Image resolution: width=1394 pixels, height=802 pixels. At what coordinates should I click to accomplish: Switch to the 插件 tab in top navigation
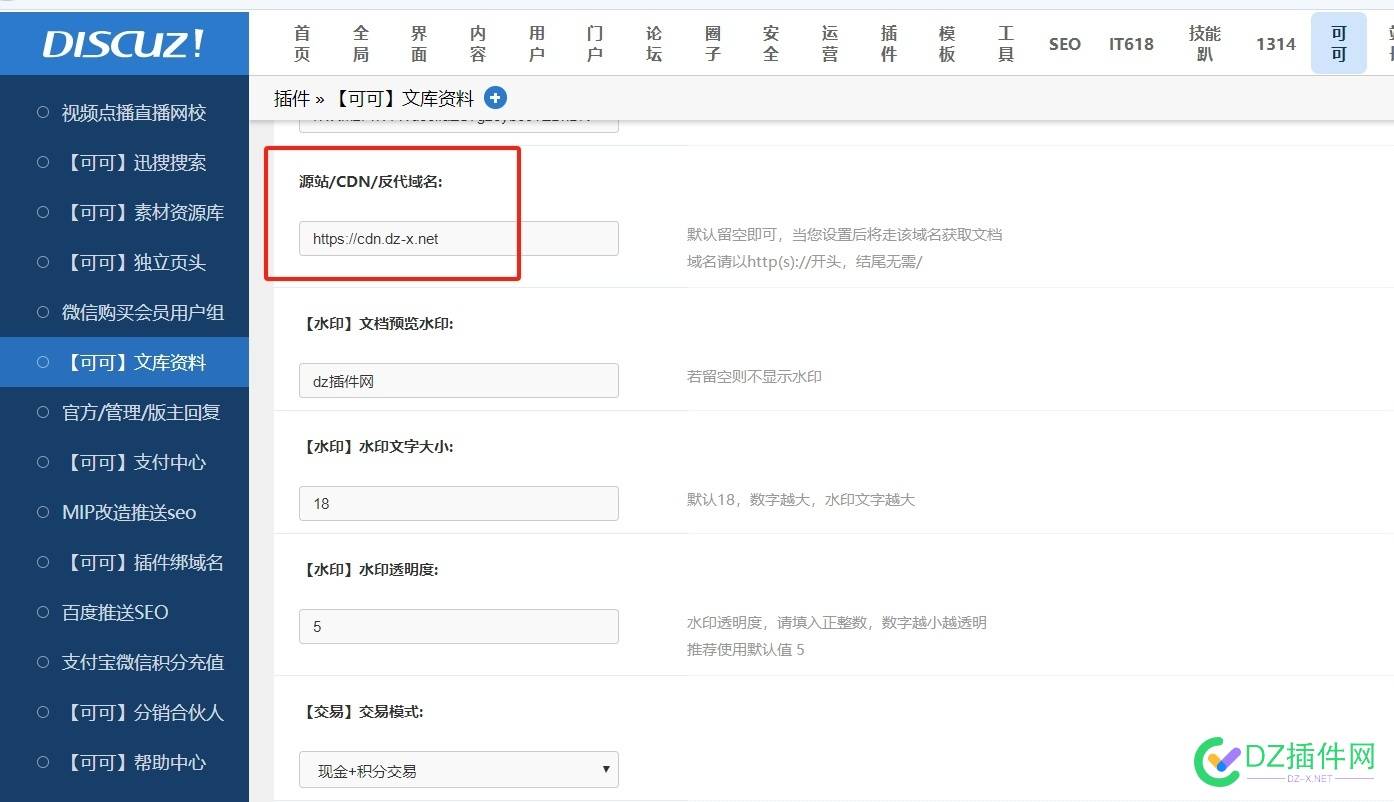click(x=887, y=43)
